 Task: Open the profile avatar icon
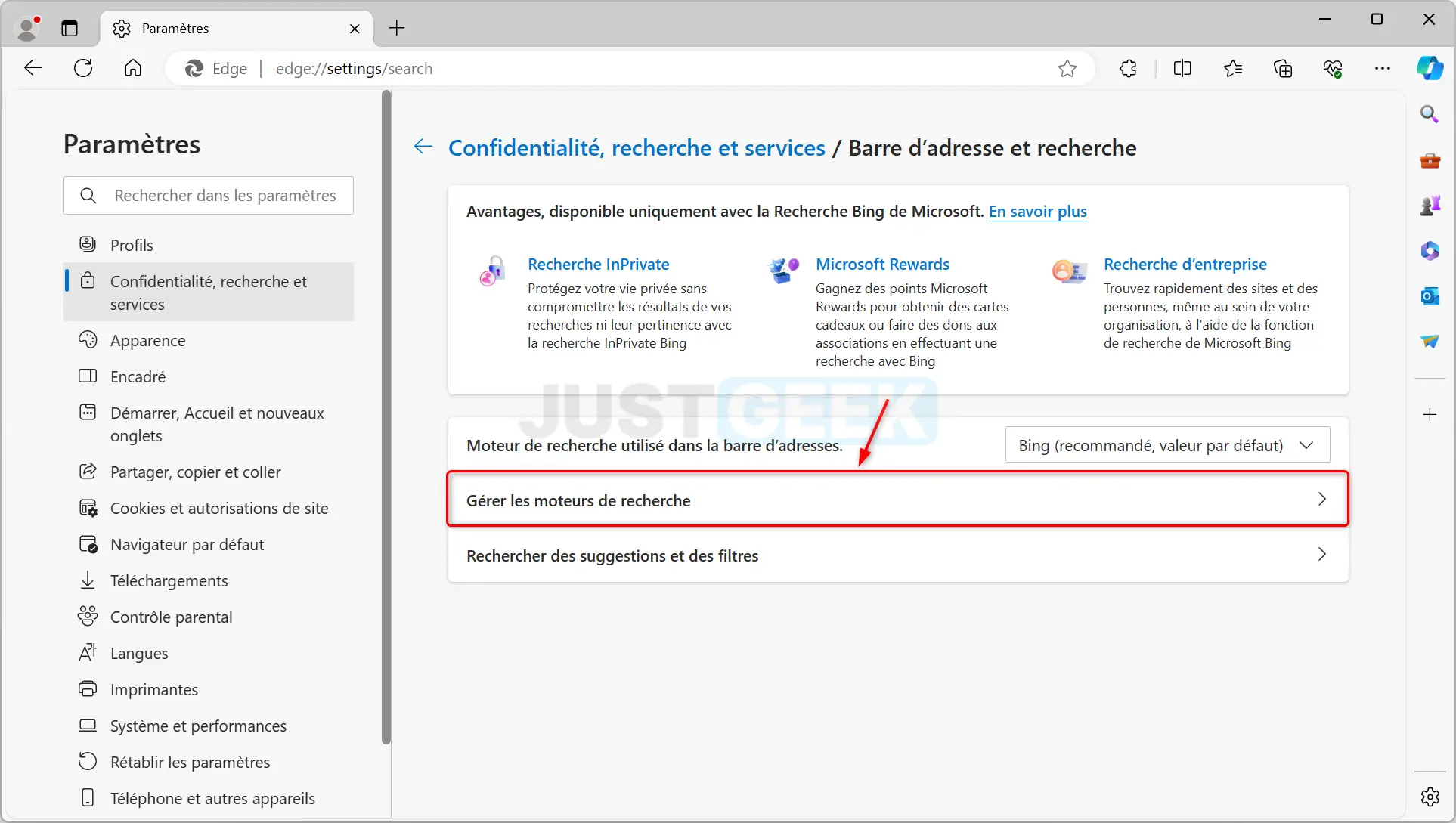pos(28,28)
